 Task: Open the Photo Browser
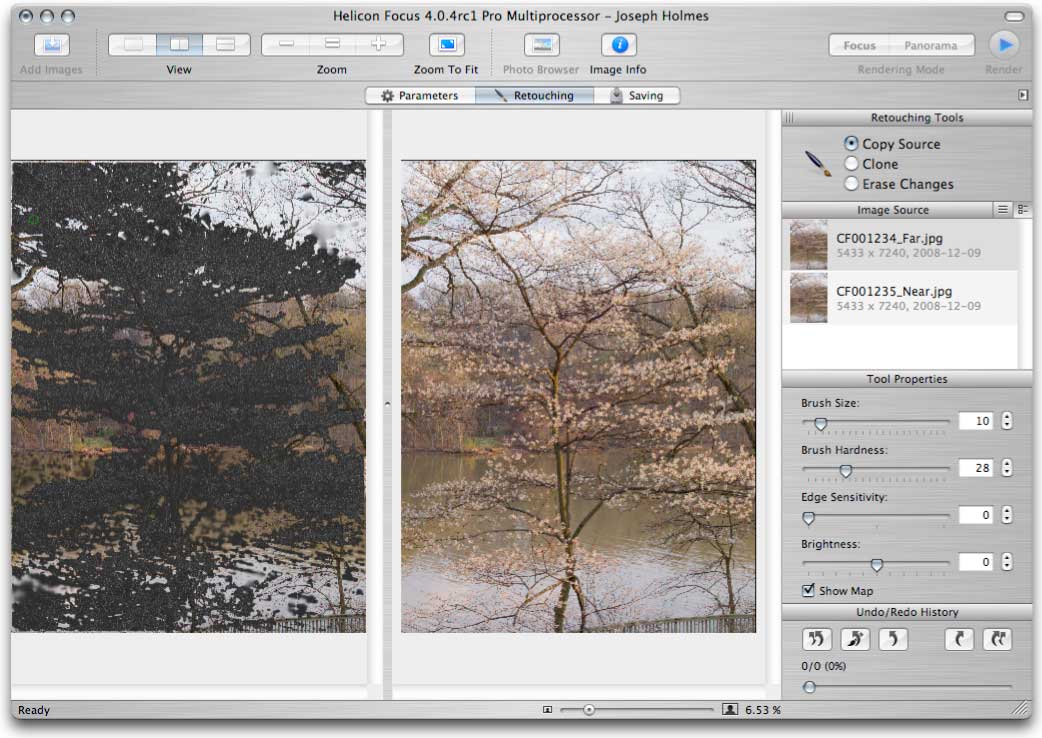tap(541, 46)
